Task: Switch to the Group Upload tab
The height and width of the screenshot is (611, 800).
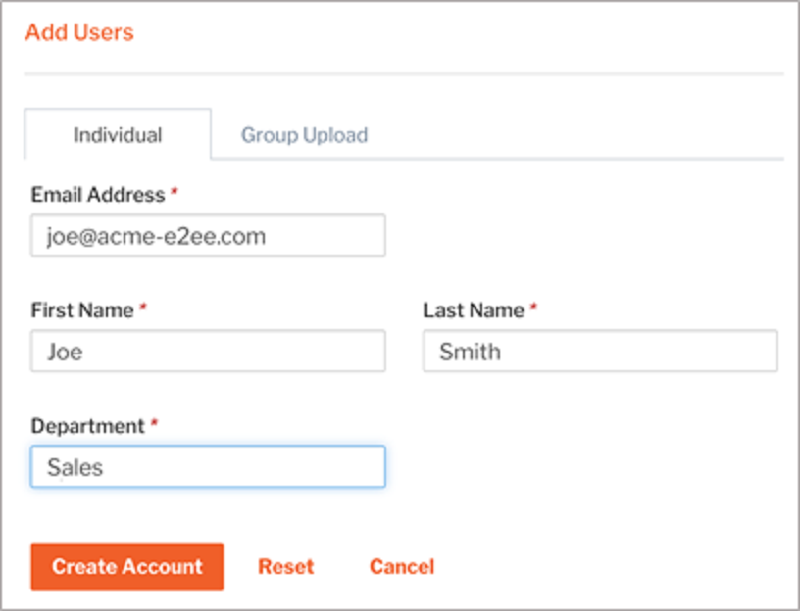Action: (x=304, y=135)
